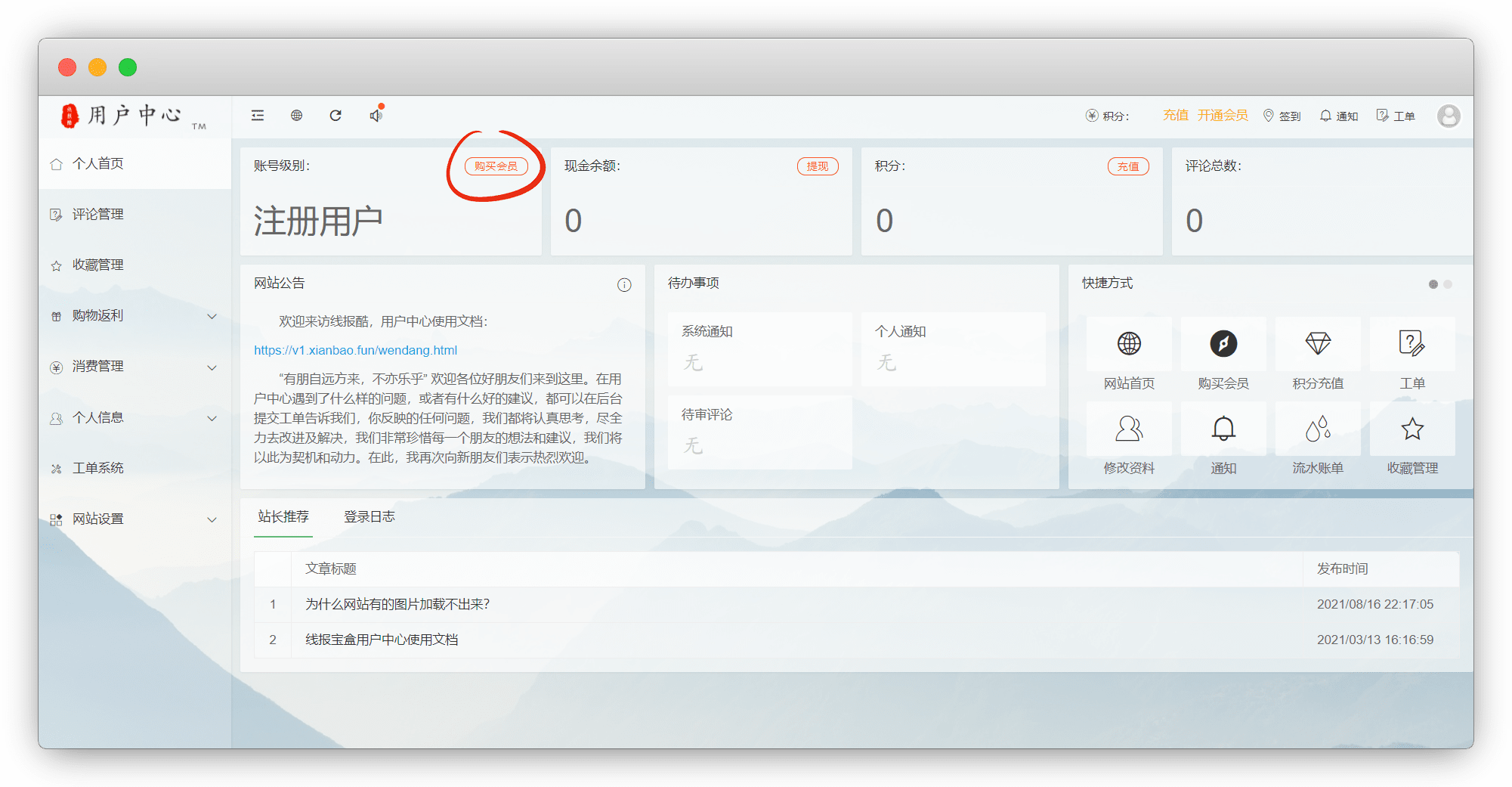Open the speaker announcement icon
Image resolution: width=1512 pixels, height=787 pixels.
(376, 116)
